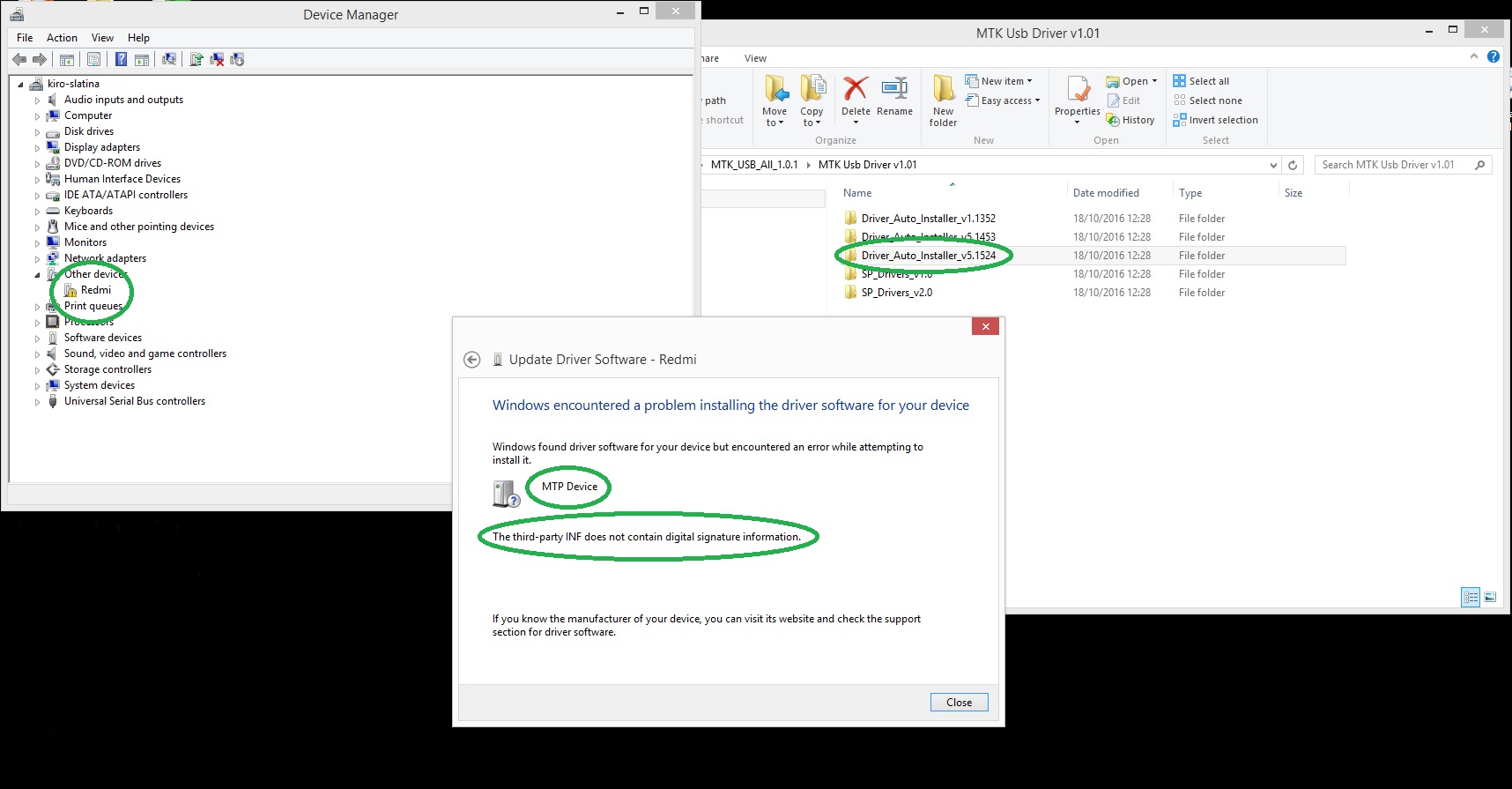This screenshot has width=1512, height=789.
Task: Open the address bar history dropdown
Action: pyautogui.click(x=1273, y=165)
